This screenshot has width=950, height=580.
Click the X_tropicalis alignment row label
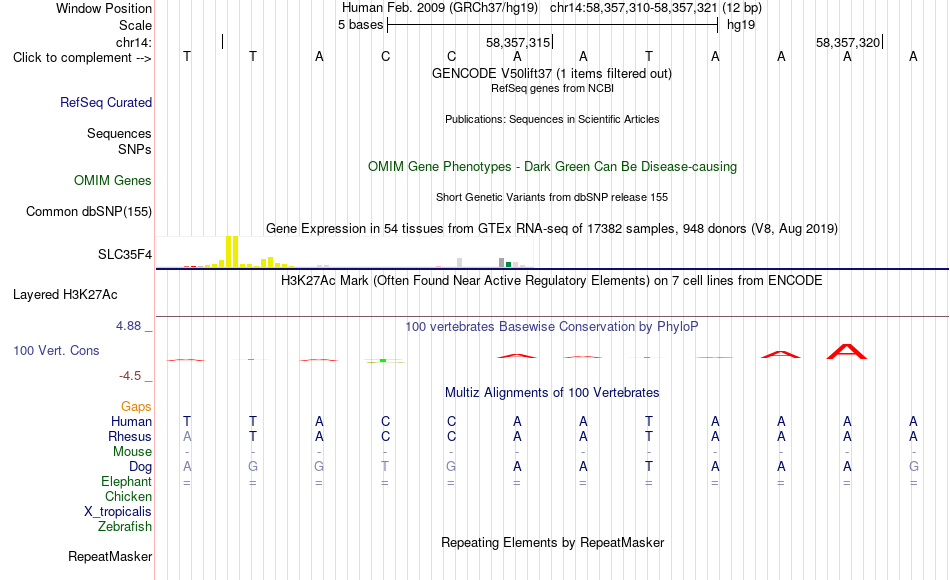coord(118,512)
